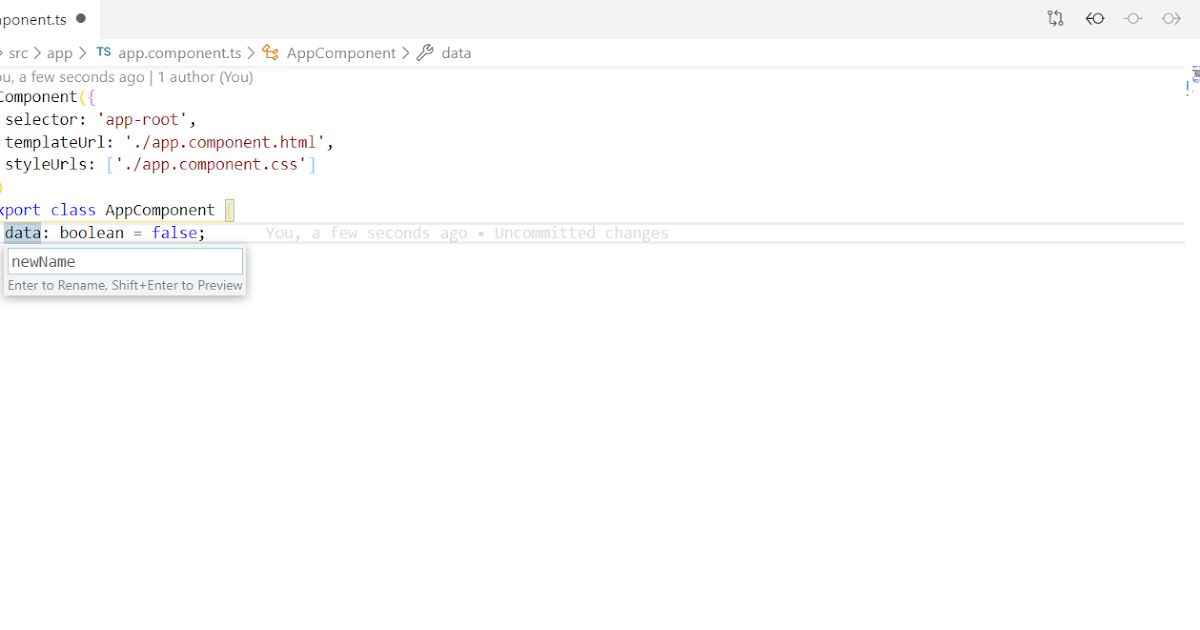
Task: Click inside the newName rename input box
Action: [x=124, y=261]
